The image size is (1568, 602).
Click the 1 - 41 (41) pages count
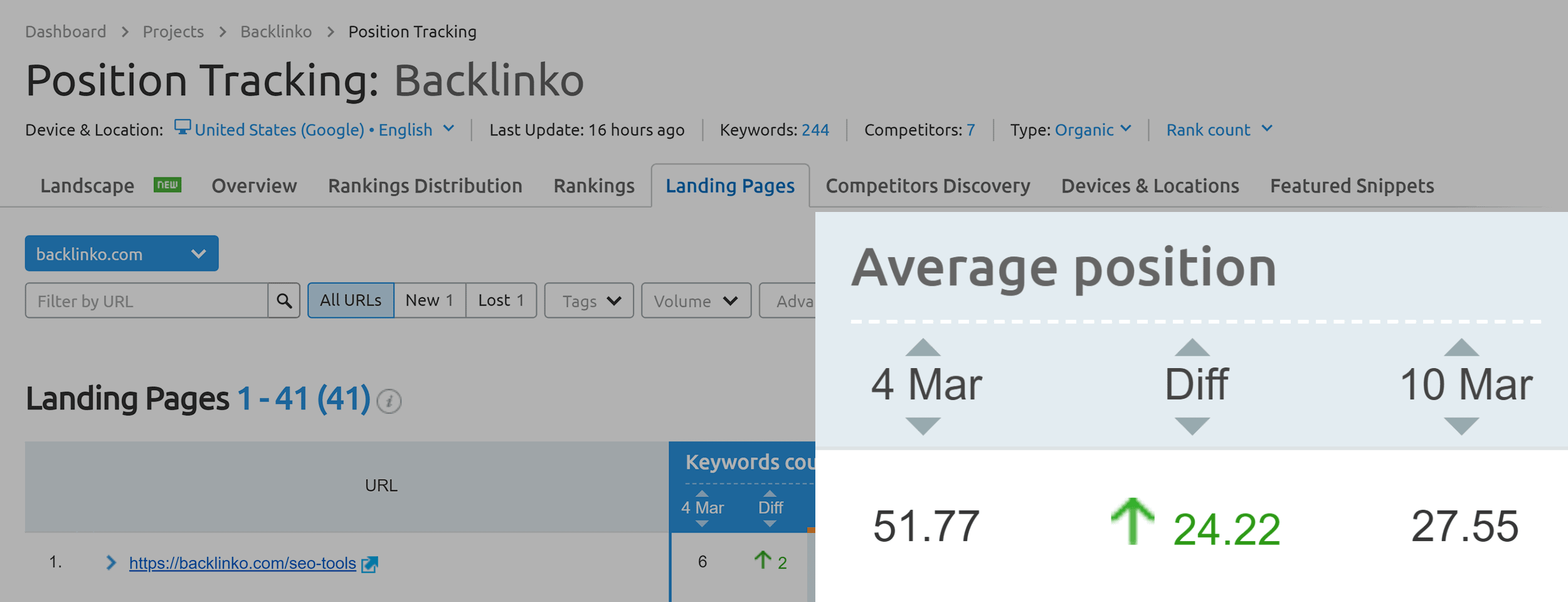[x=304, y=399]
